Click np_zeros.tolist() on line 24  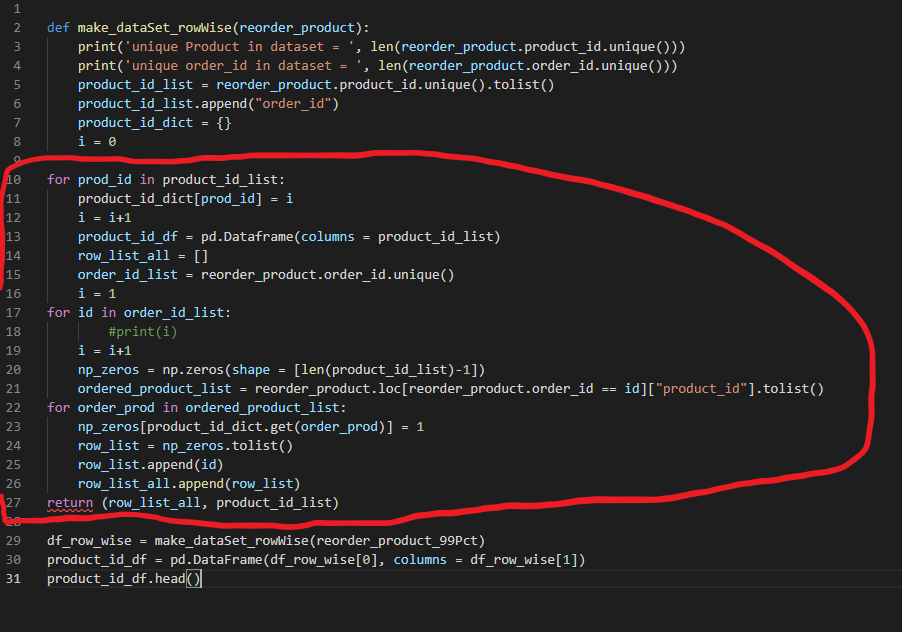click(x=227, y=445)
